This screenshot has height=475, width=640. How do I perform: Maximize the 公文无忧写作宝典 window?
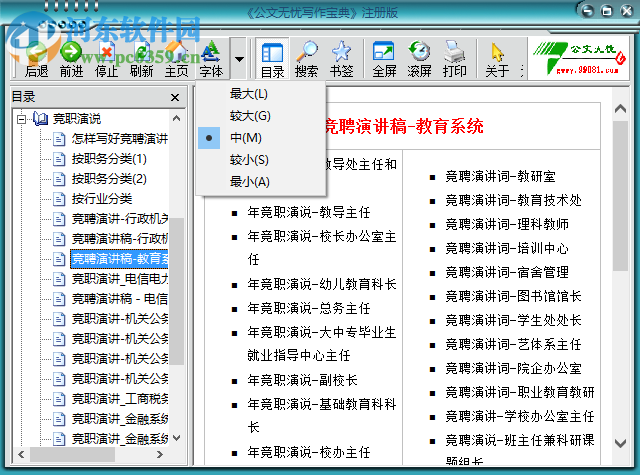click(607, 11)
